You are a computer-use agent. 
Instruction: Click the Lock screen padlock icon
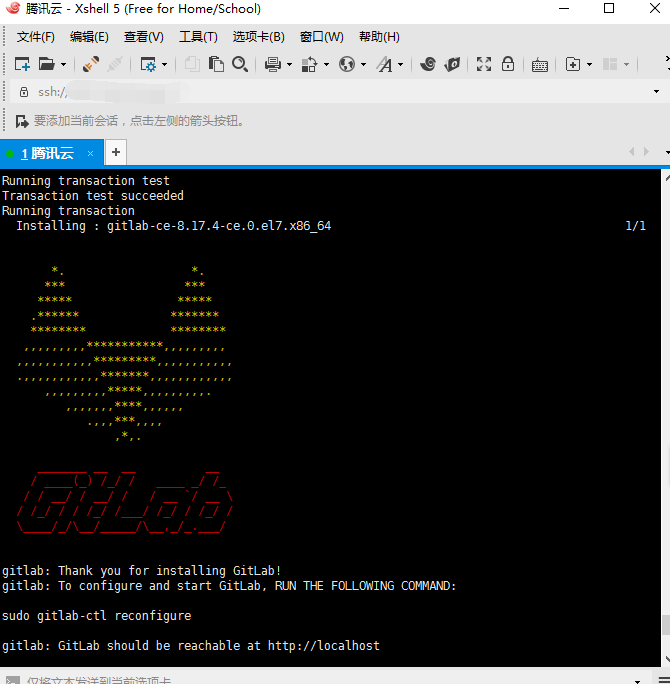[508, 65]
